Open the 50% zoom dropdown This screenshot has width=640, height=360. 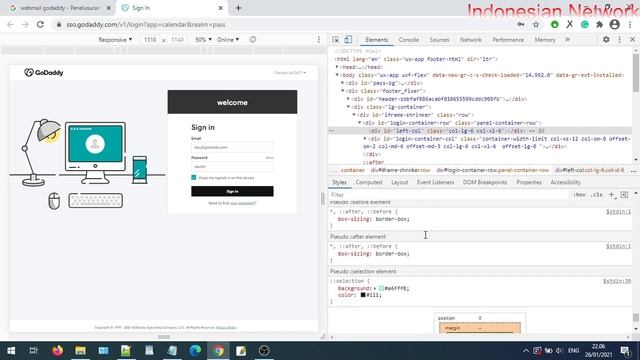tap(203, 40)
